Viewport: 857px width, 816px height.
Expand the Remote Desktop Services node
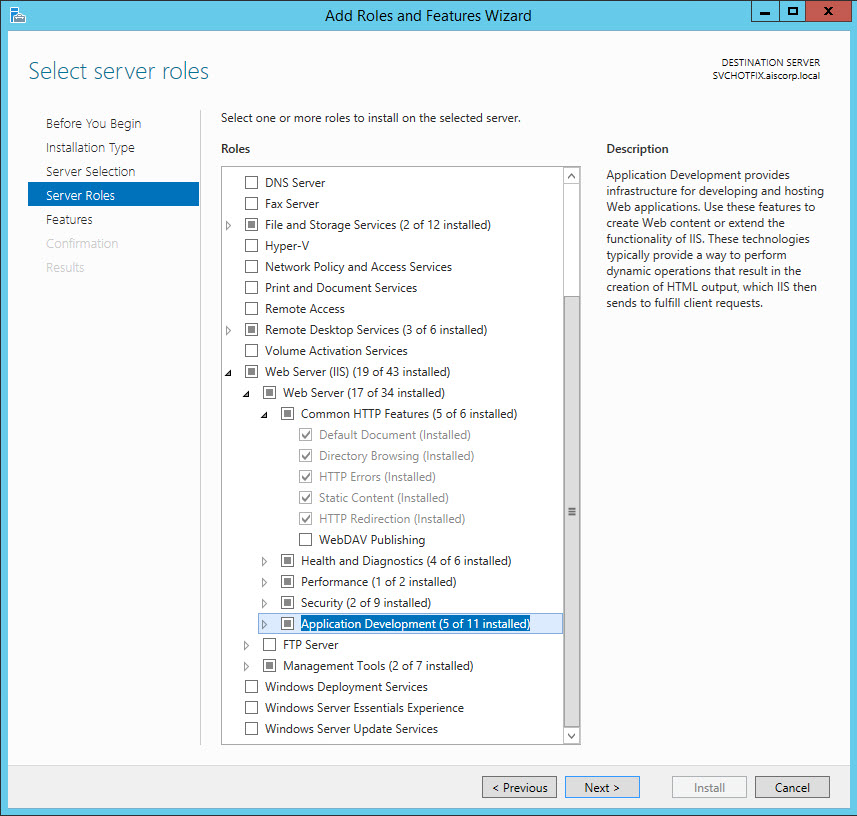click(x=229, y=331)
